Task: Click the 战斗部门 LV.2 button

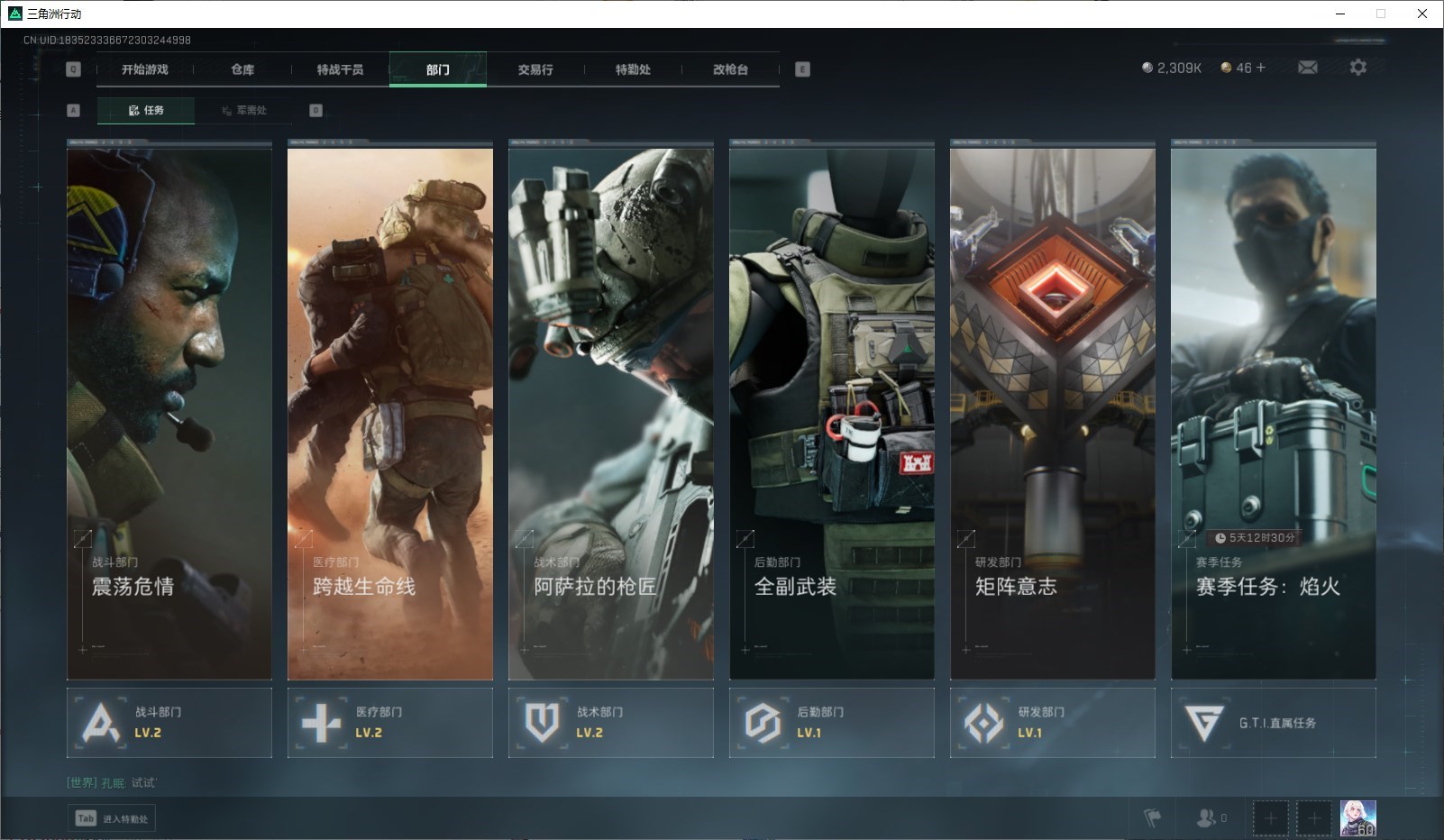Action: (169, 723)
